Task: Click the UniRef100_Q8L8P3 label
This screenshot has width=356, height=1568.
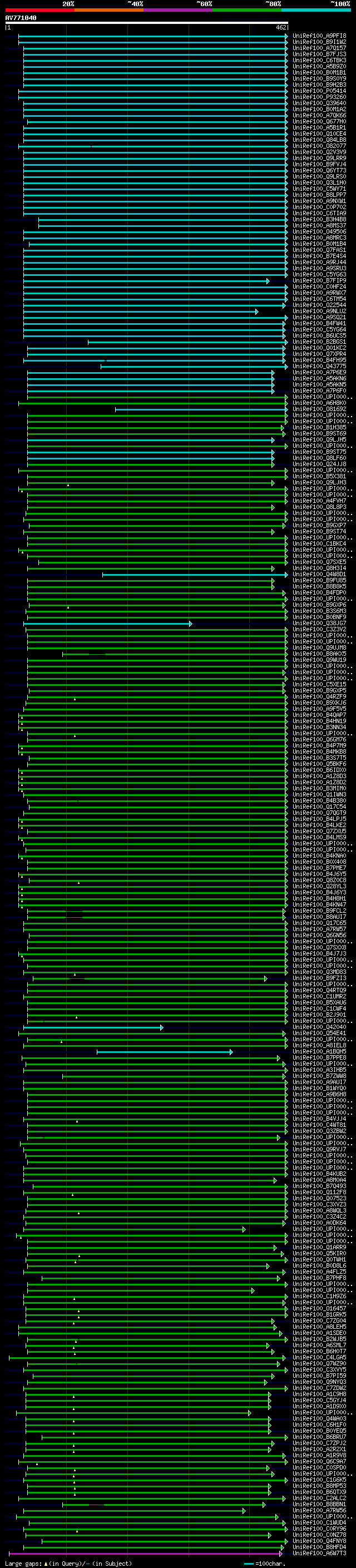Action: click(x=319, y=507)
